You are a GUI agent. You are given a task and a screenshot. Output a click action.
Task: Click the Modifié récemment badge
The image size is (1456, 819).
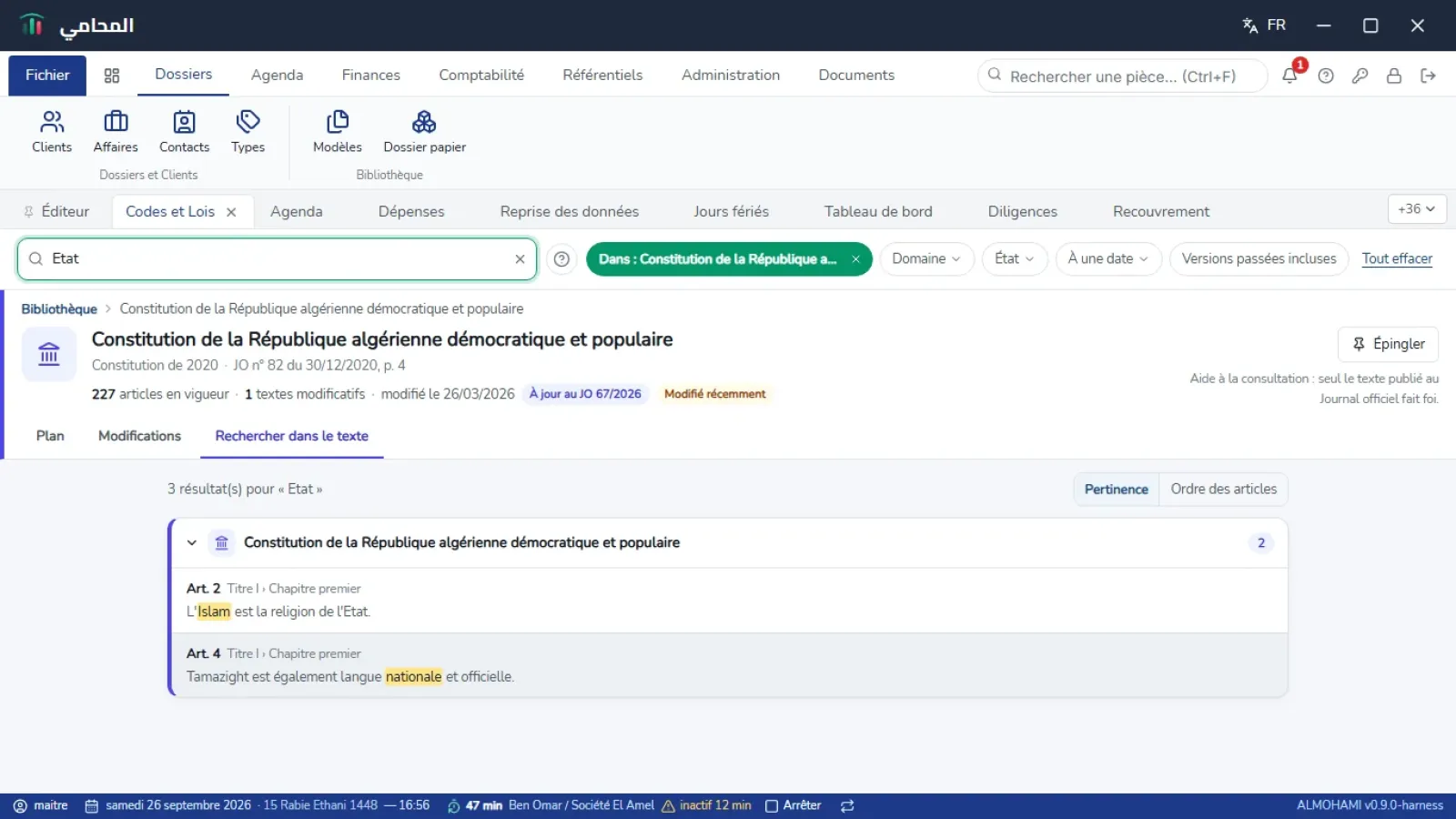click(x=714, y=394)
